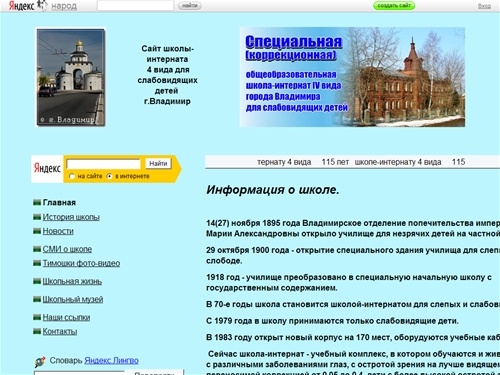The image size is (500, 375).
Task: Select the 'в интернете' radio button
Action: click(109, 176)
